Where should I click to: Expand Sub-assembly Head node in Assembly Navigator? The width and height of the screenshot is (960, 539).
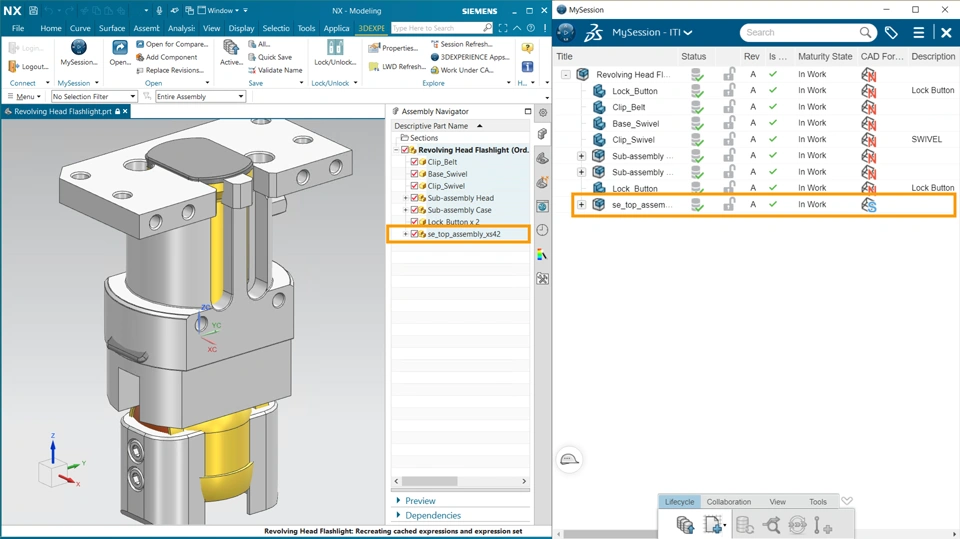click(405, 198)
